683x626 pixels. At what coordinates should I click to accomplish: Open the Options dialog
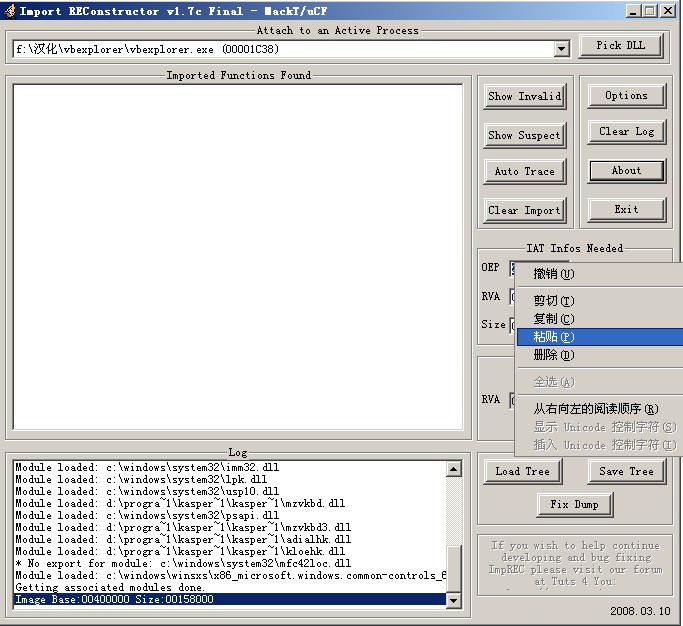click(626, 96)
